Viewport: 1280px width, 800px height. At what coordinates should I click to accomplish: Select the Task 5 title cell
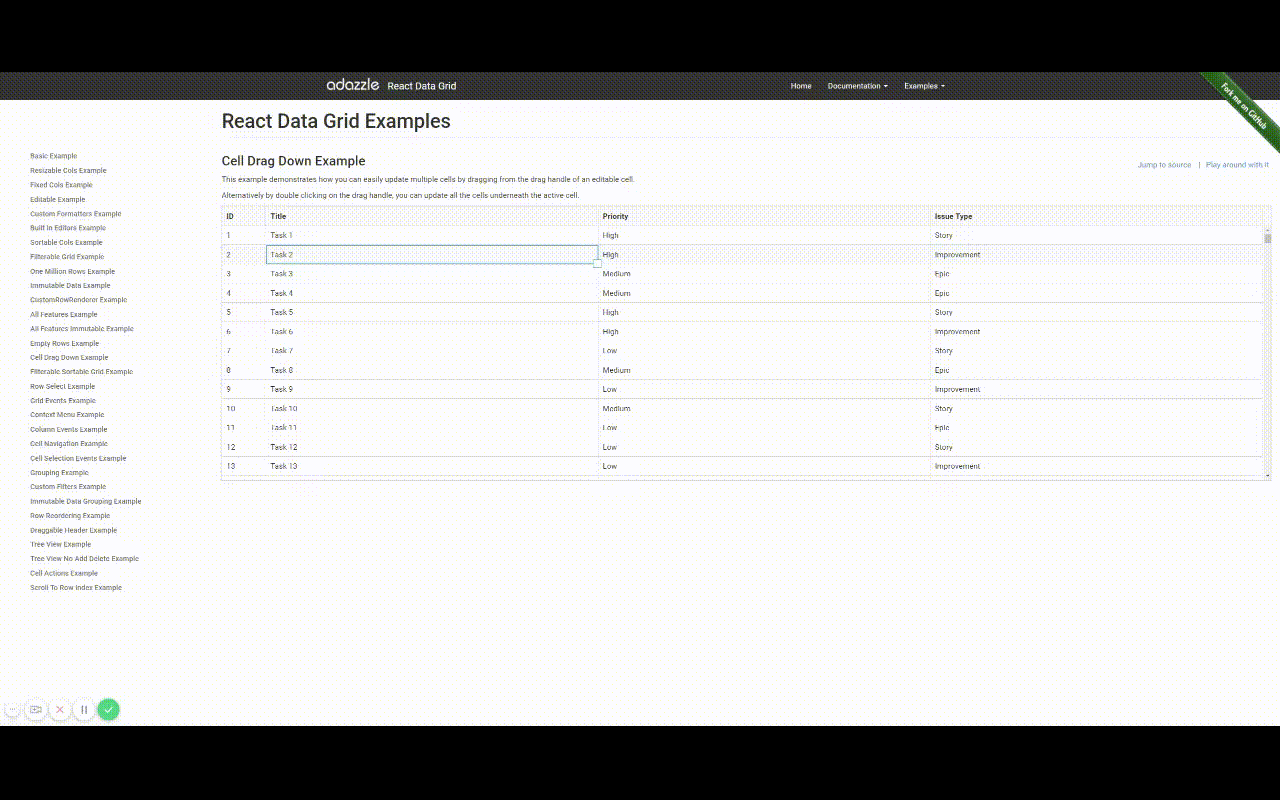tap(432, 312)
